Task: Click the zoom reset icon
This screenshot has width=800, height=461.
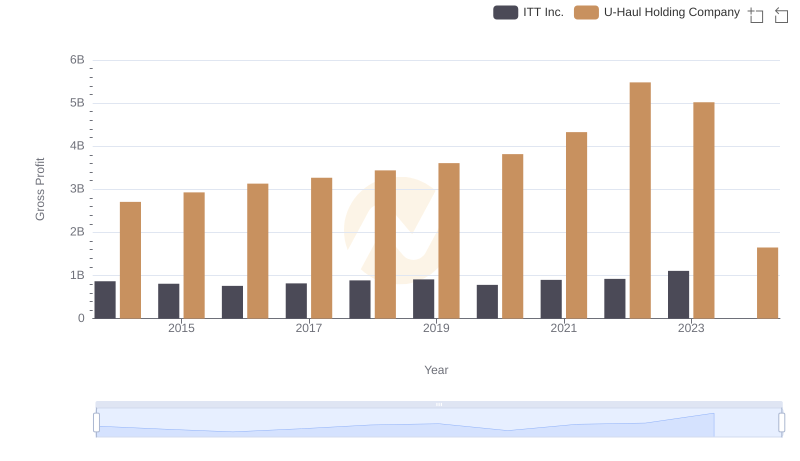Action: [781, 15]
